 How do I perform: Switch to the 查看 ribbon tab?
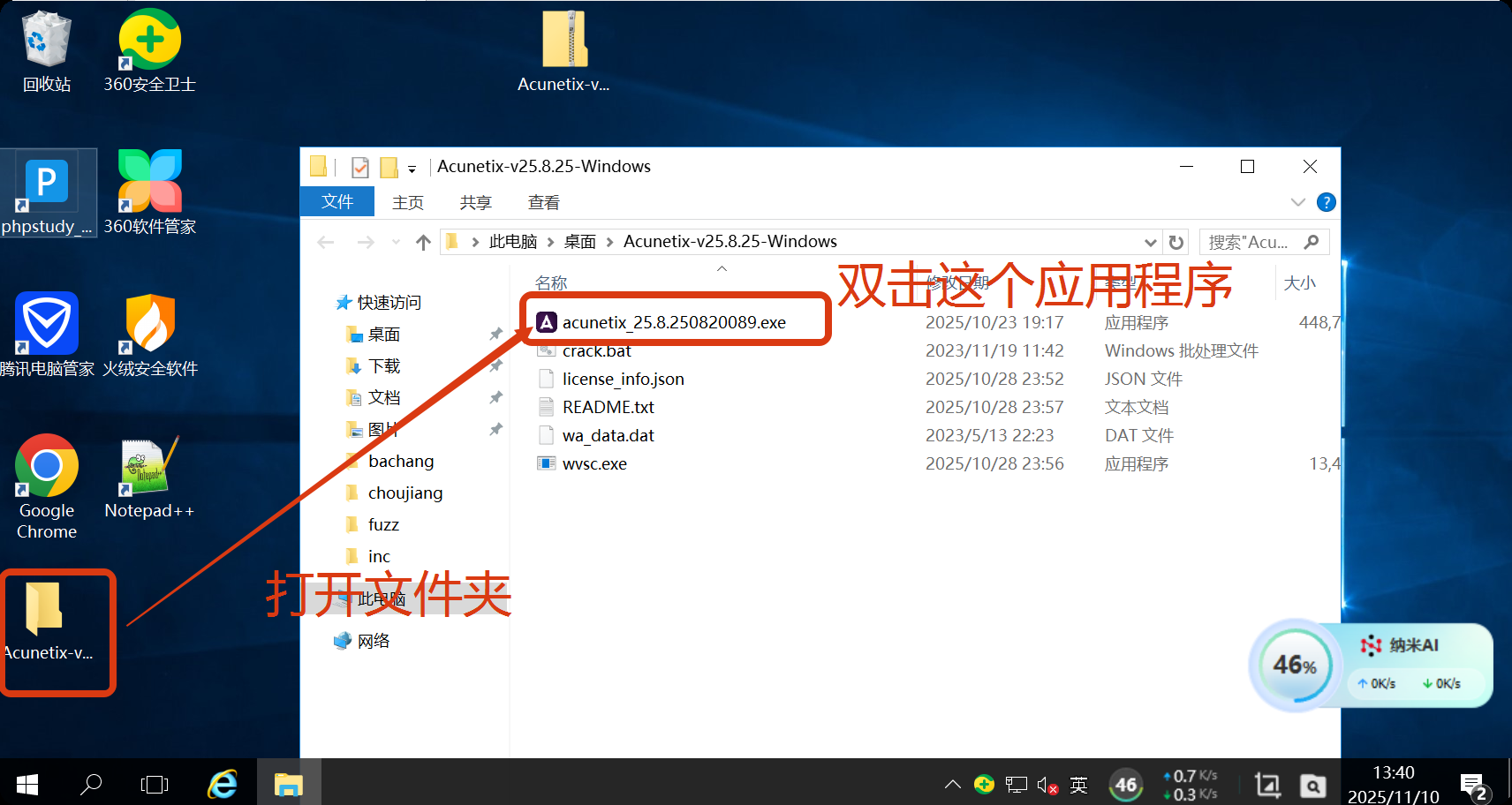(x=543, y=202)
